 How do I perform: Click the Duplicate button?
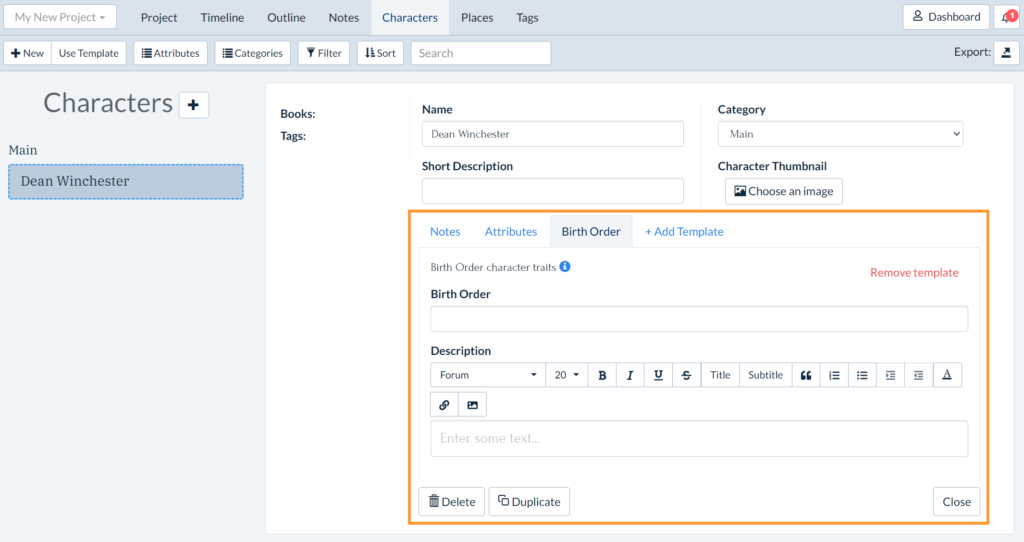529,502
